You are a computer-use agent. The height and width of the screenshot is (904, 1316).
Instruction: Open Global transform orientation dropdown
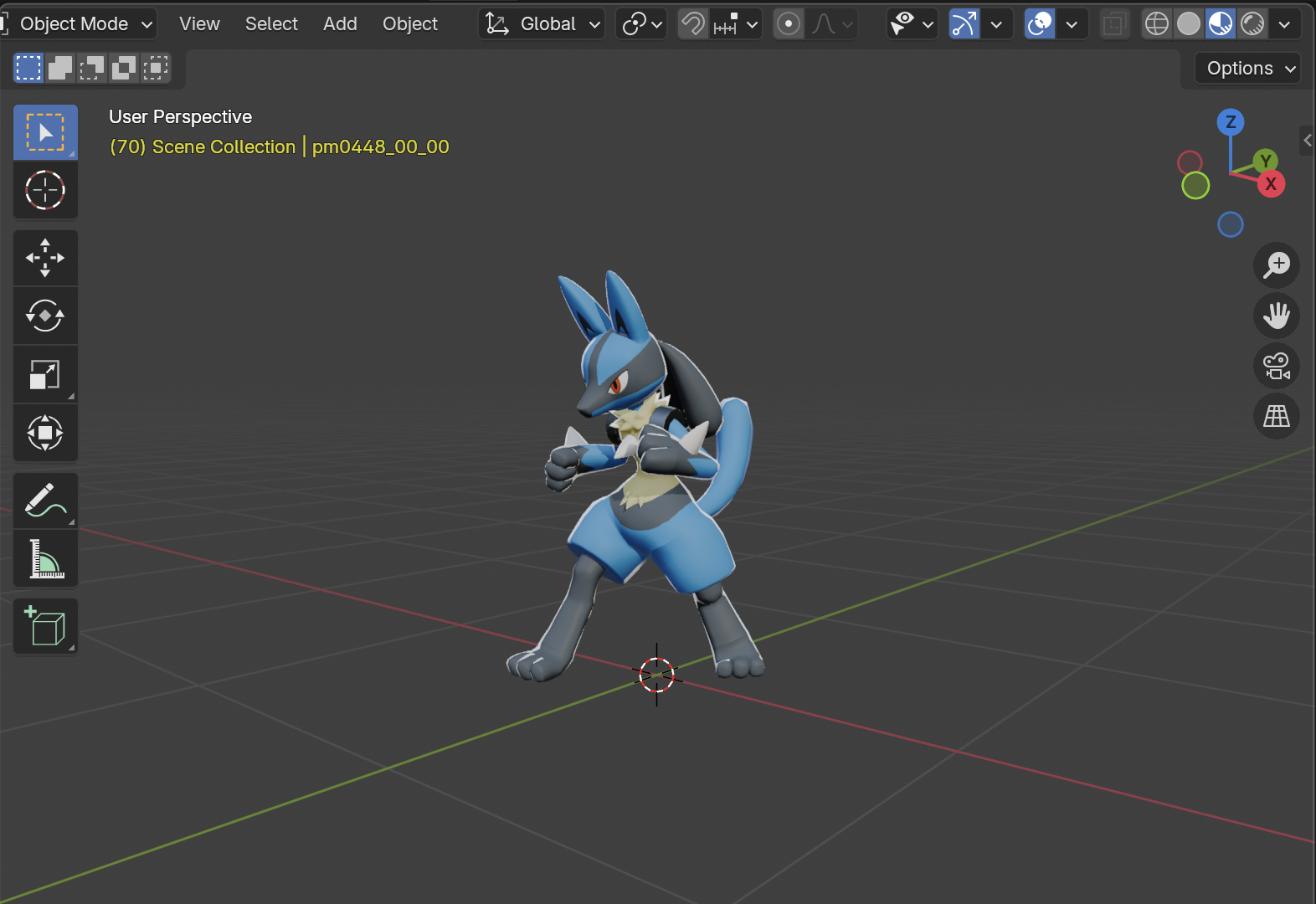click(x=542, y=24)
